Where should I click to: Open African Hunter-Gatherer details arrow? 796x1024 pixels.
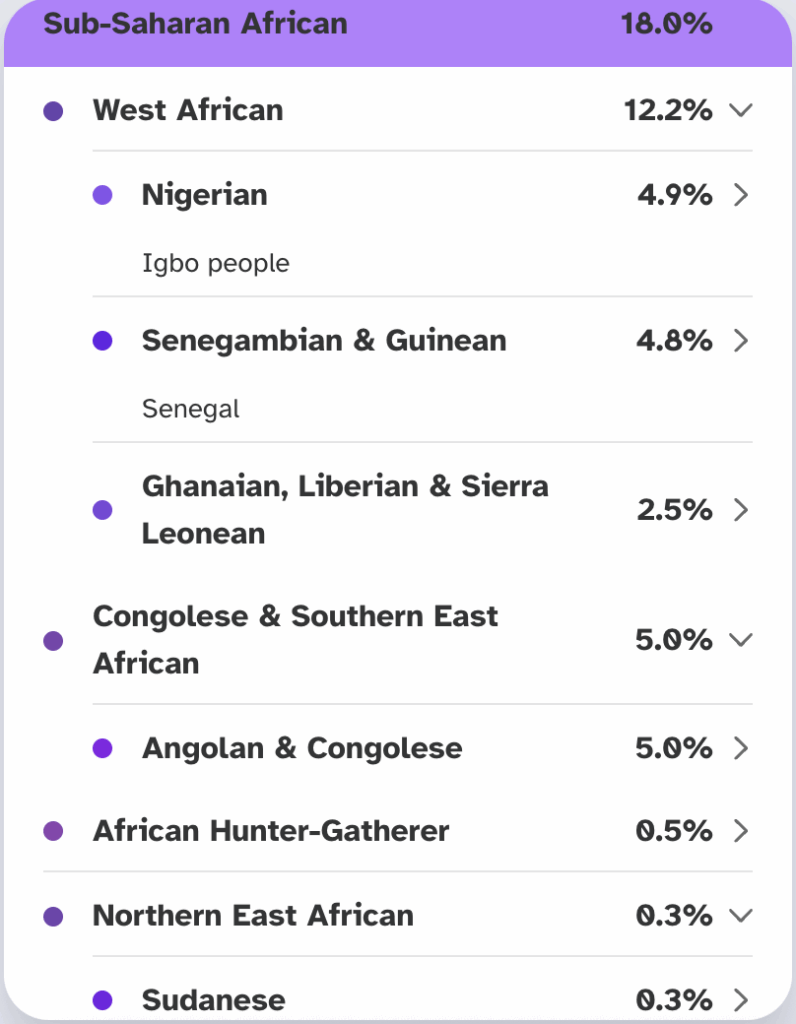(740, 831)
